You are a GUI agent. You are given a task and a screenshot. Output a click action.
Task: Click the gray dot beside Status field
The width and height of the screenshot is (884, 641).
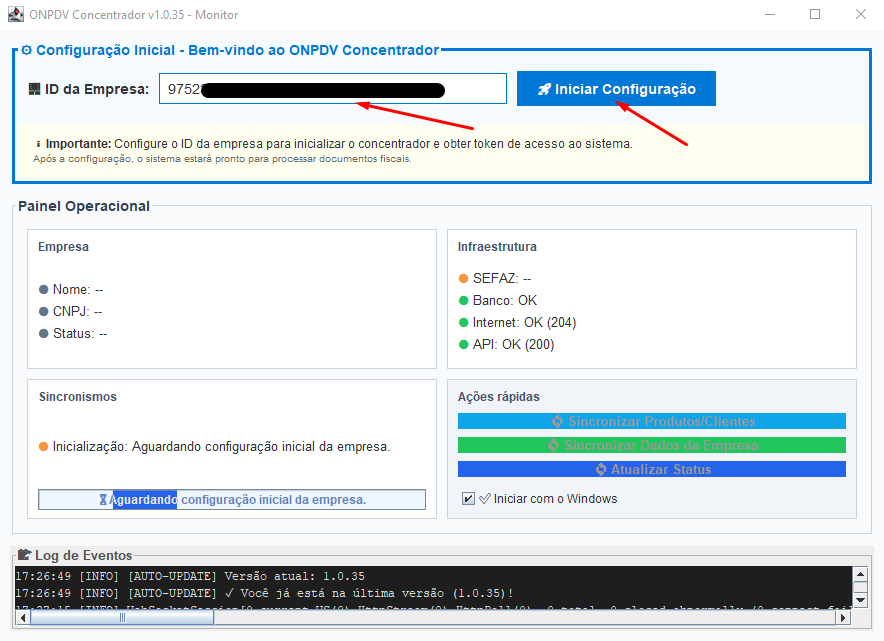coord(43,334)
